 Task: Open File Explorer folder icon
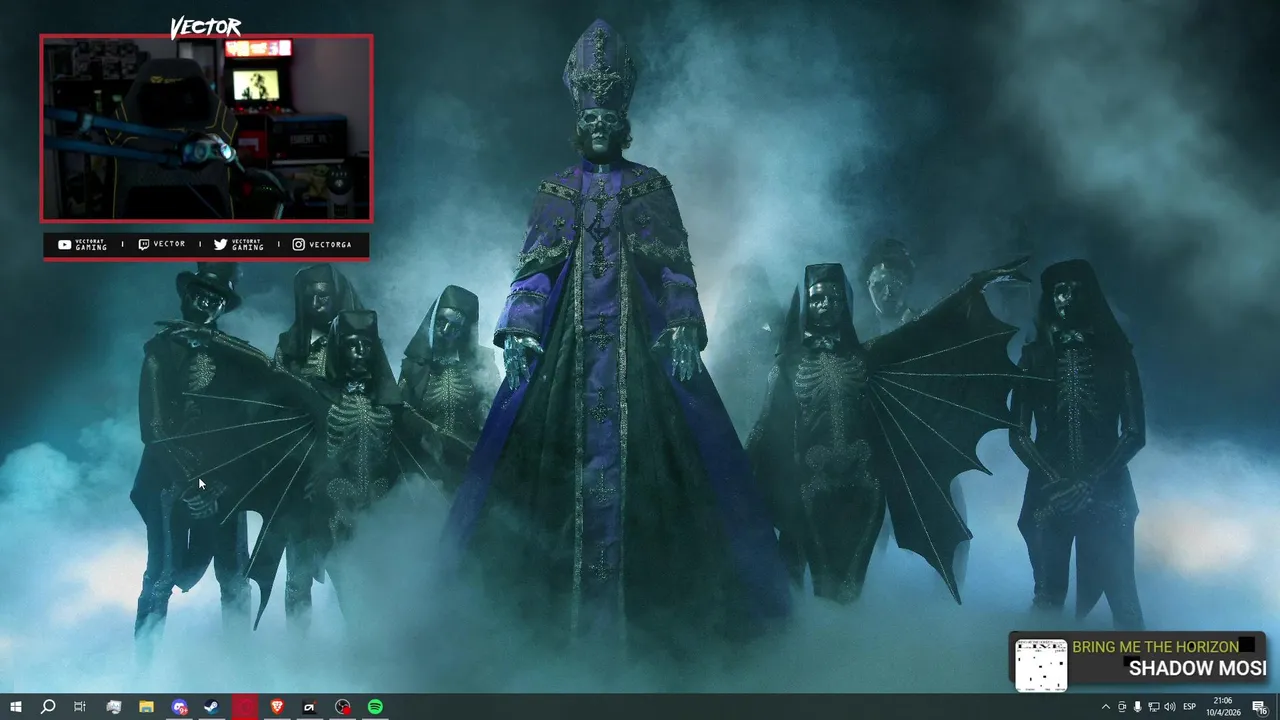(146, 707)
